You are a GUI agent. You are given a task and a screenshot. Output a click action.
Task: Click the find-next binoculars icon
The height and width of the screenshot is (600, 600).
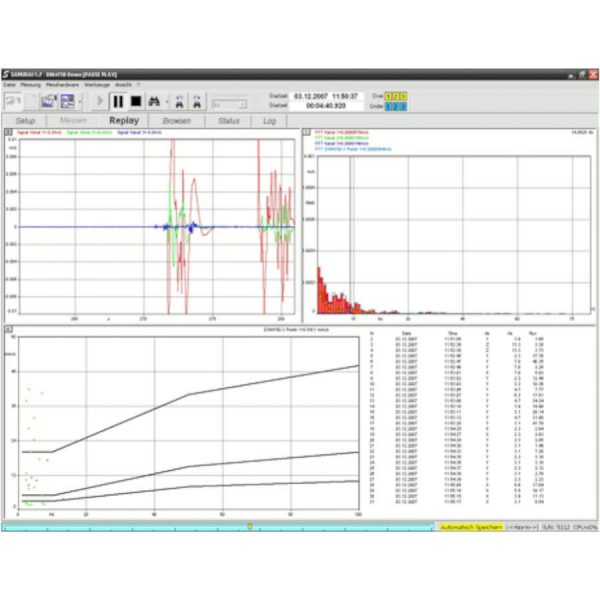click(197, 102)
